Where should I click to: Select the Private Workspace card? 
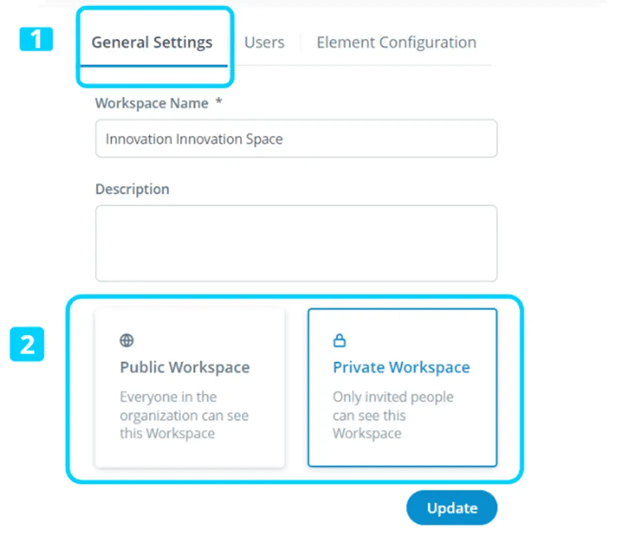(402, 388)
